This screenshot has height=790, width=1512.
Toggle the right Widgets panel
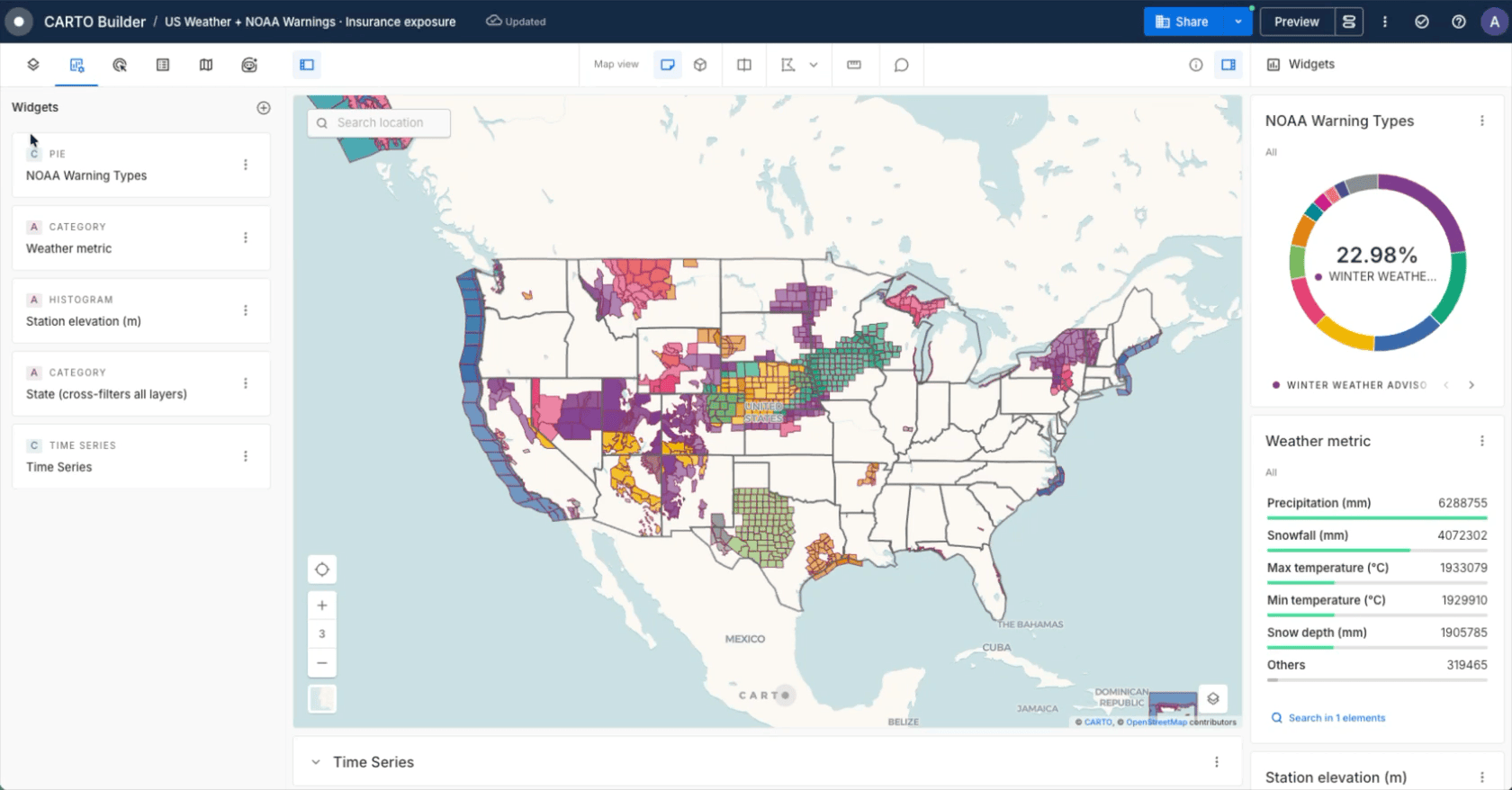pos(1228,65)
